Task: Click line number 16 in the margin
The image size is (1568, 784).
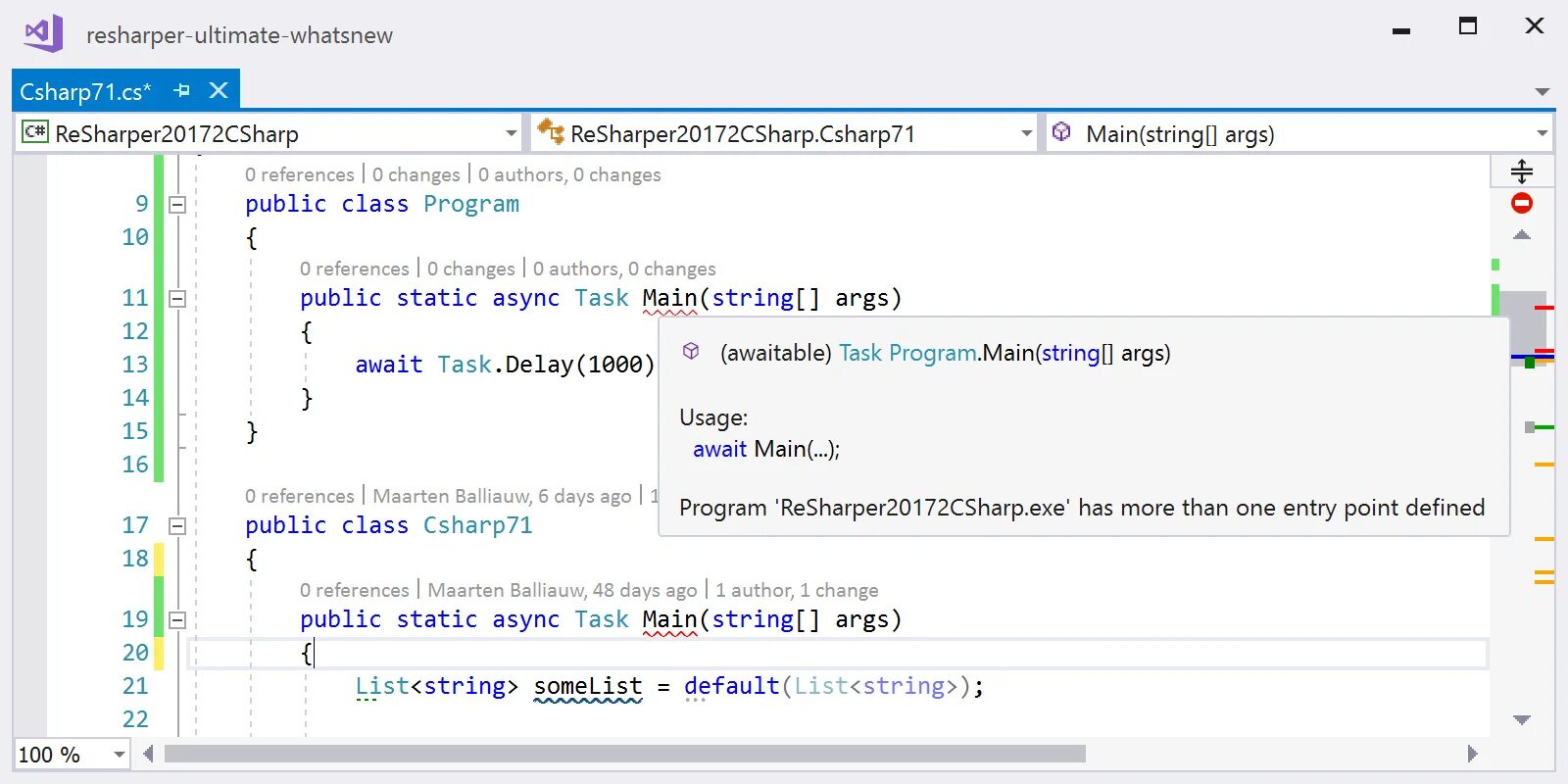Action: [135, 465]
